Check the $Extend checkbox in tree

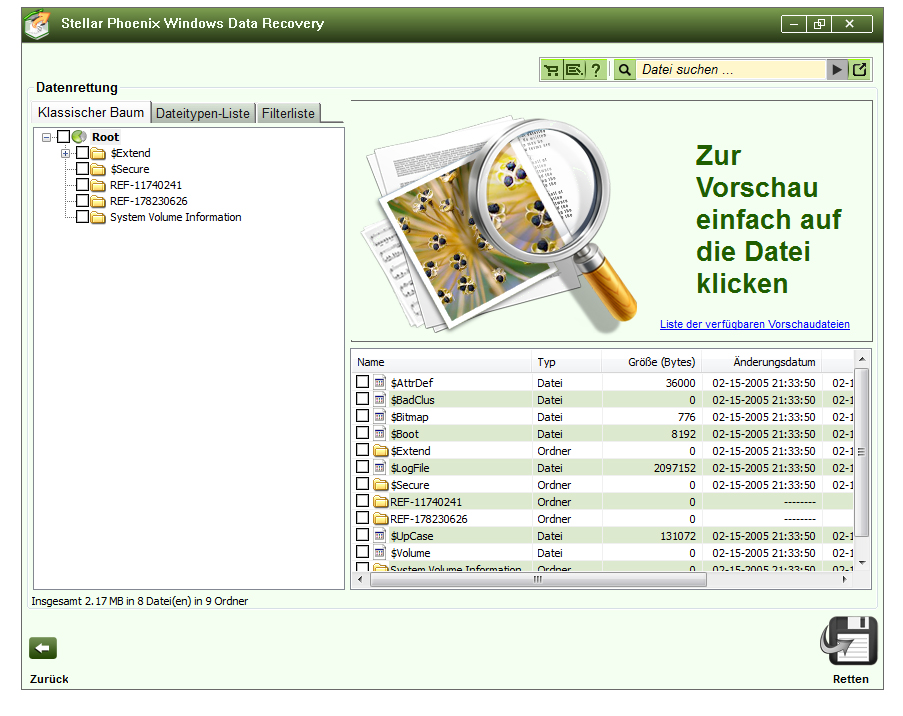tap(82, 153)
